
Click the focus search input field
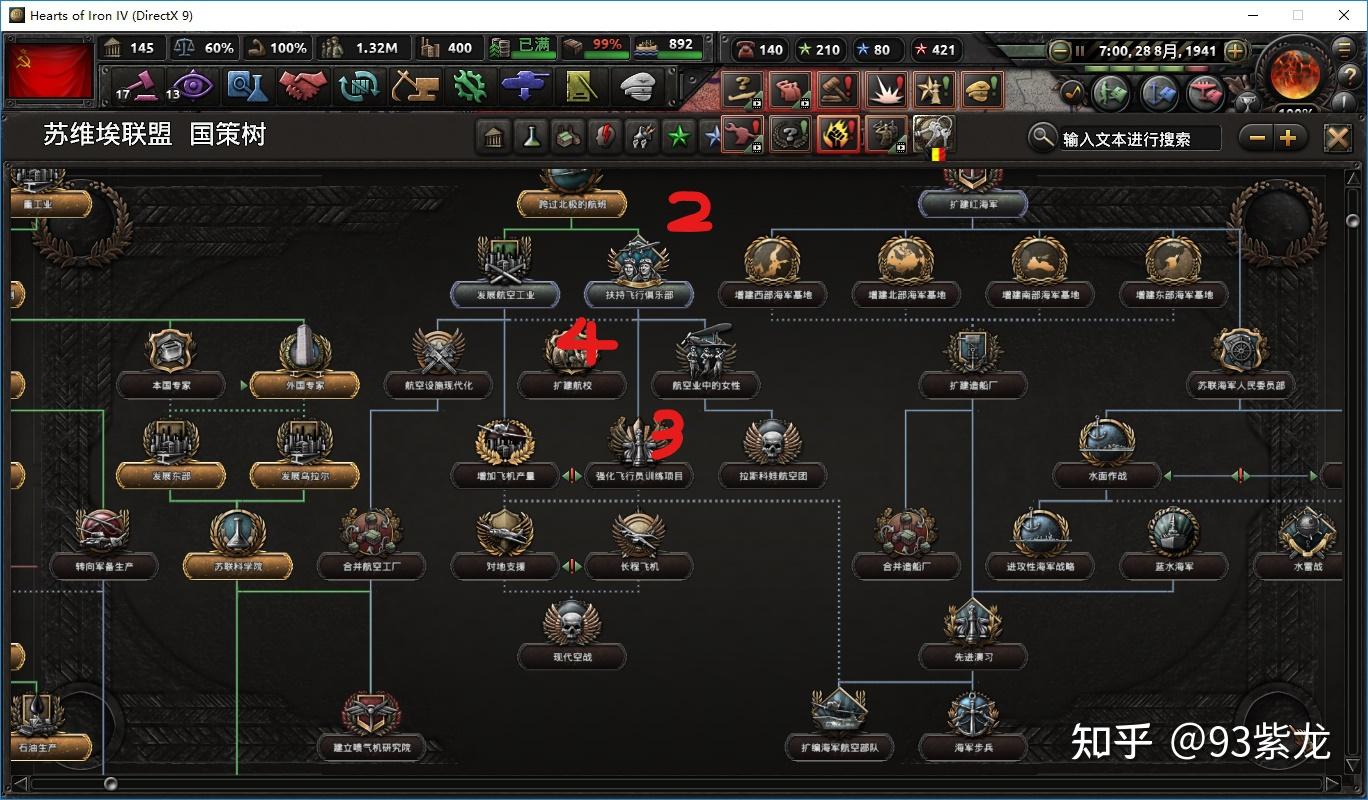1141,139
